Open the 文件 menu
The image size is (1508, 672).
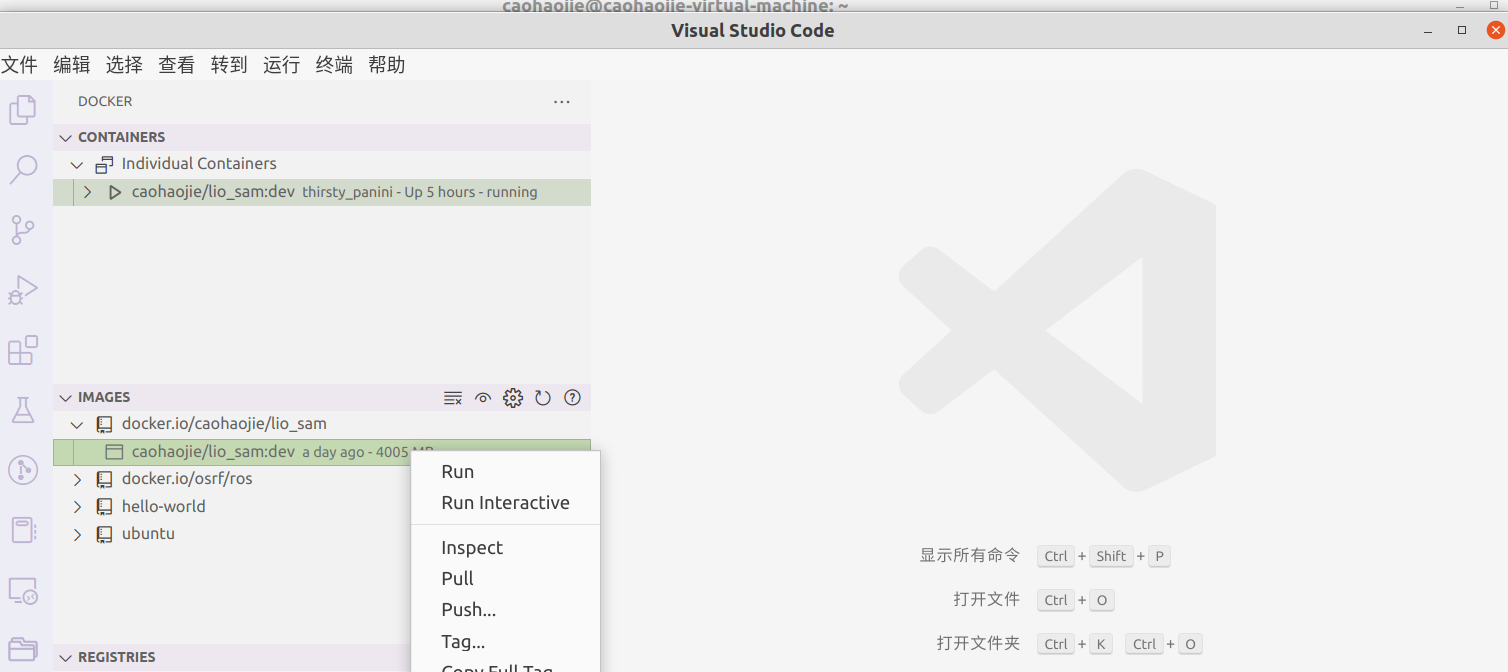19,65
